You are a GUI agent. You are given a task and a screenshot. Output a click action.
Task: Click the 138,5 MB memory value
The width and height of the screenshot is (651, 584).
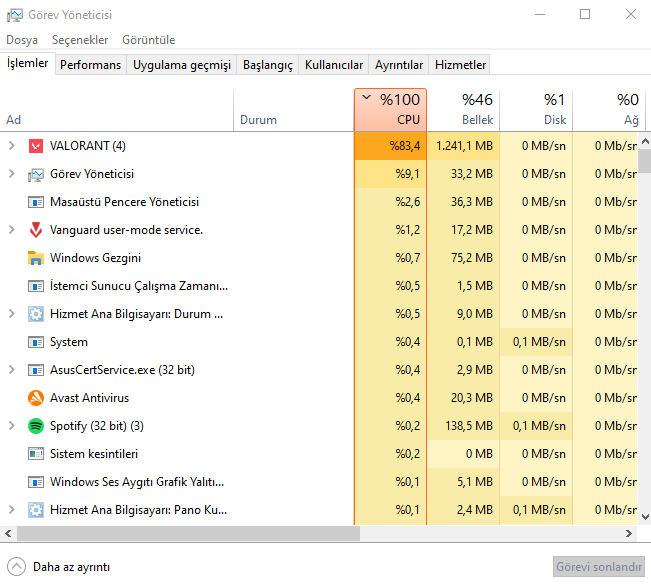point(469,426)
